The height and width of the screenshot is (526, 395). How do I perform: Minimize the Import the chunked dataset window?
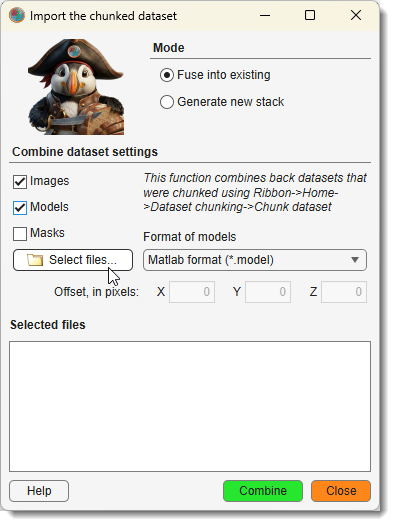point(265,15)
